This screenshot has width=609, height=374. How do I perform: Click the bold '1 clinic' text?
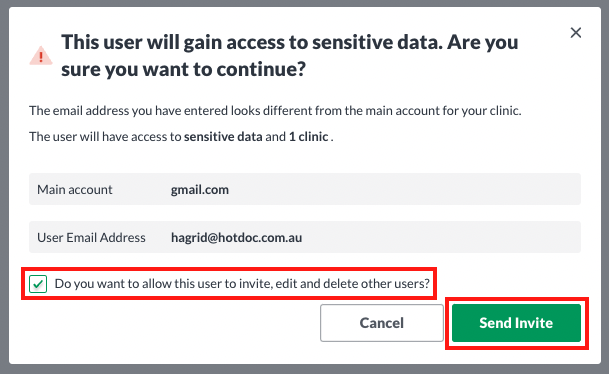(x=309, y=137)
